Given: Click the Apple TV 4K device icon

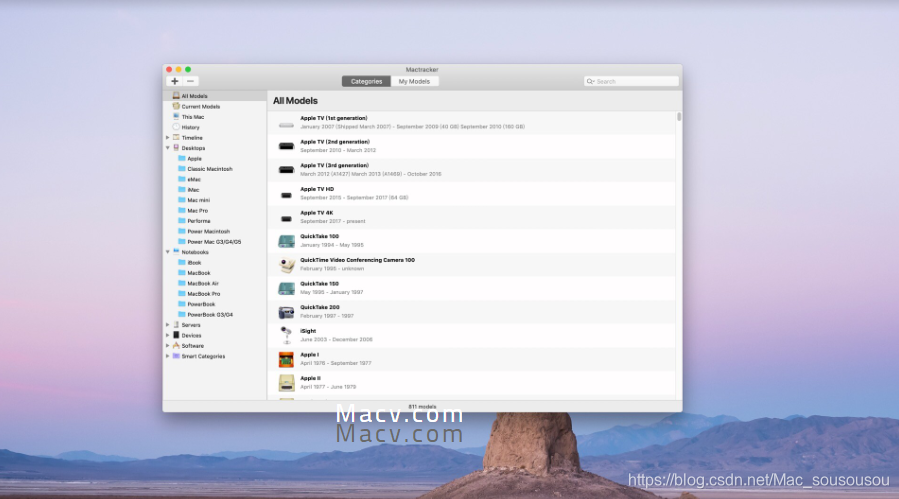Looking at the screenshot, I should tap(286, 219).
